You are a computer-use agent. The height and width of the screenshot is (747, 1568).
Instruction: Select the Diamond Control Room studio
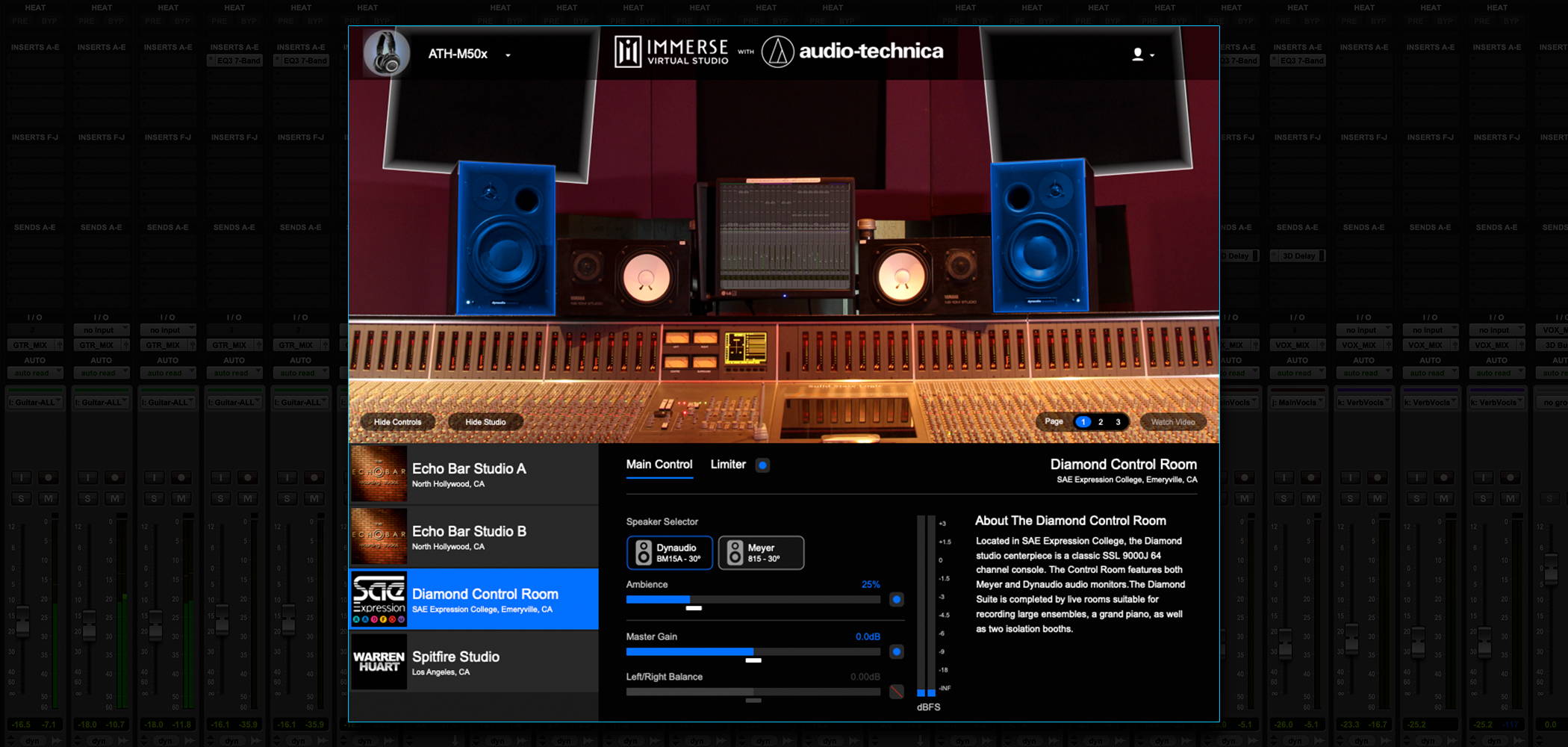tap(474, 599)
